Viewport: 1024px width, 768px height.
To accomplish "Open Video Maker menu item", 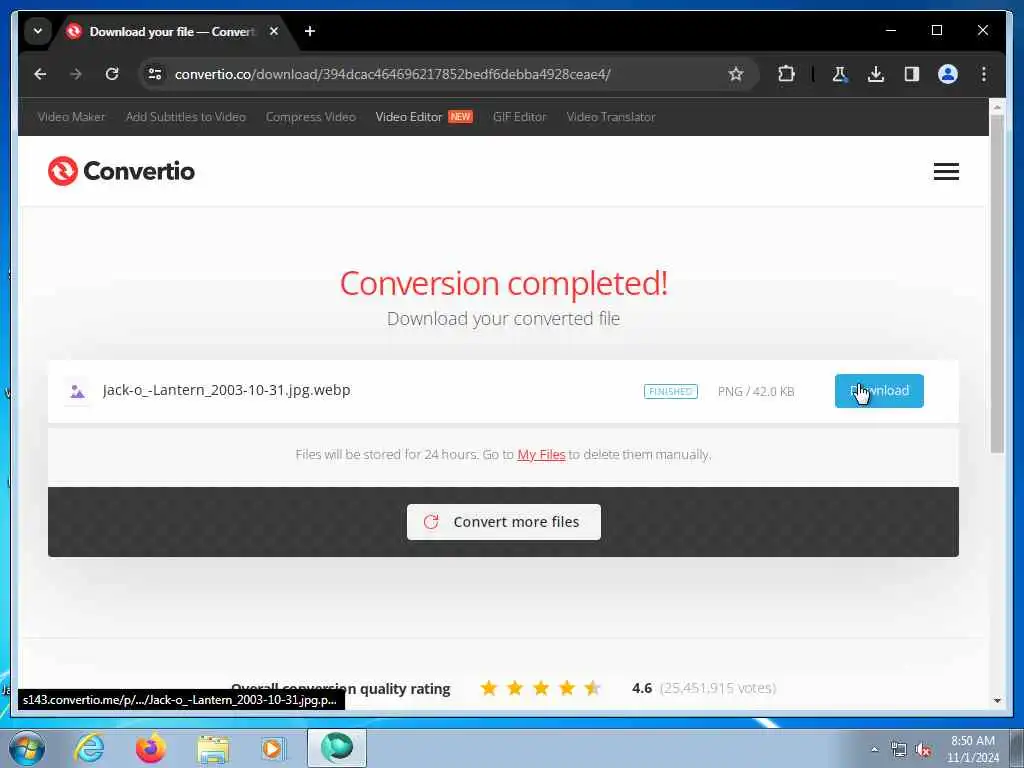I will [71, 117].
